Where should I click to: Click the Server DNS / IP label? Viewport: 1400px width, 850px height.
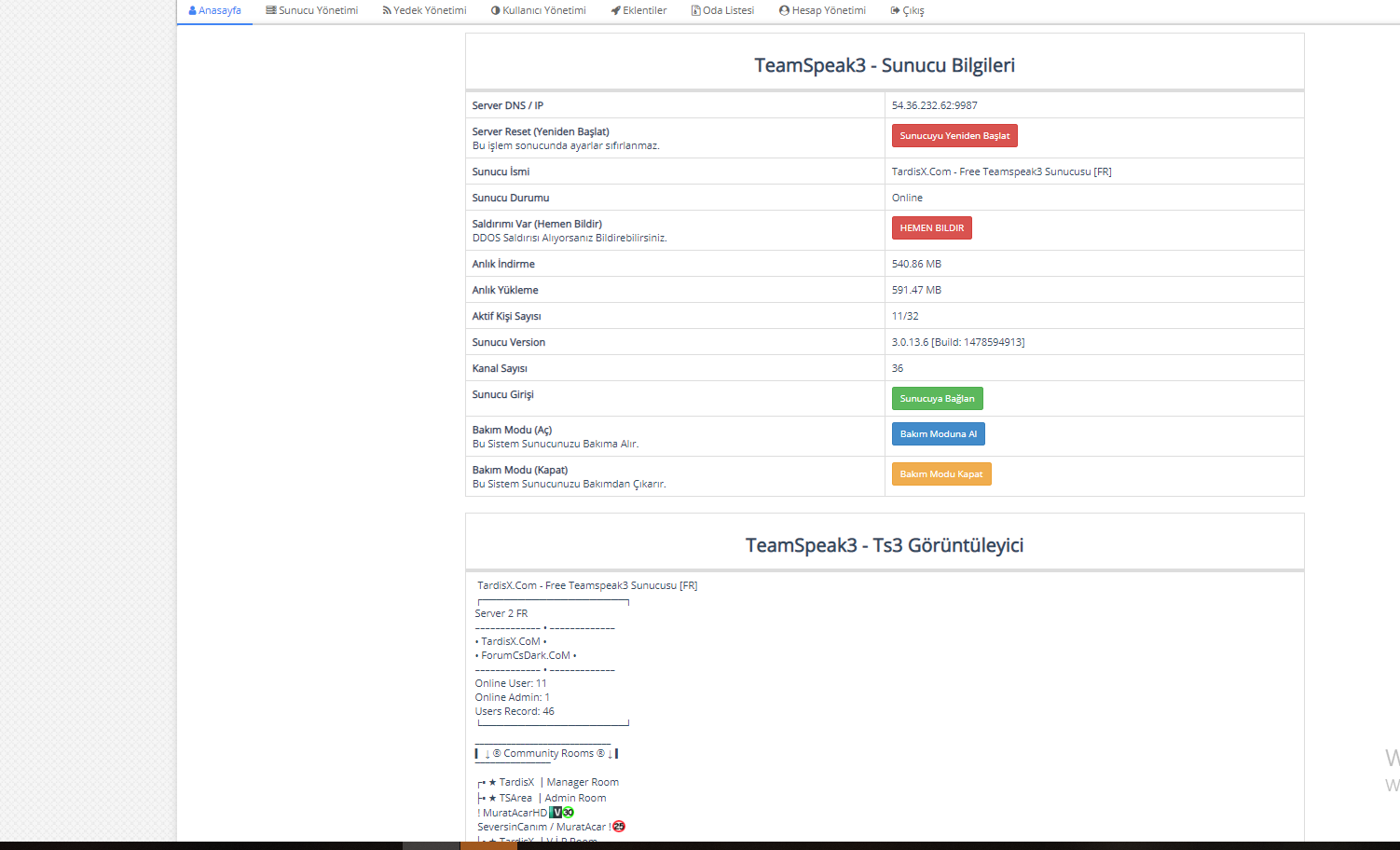[508, 105]
